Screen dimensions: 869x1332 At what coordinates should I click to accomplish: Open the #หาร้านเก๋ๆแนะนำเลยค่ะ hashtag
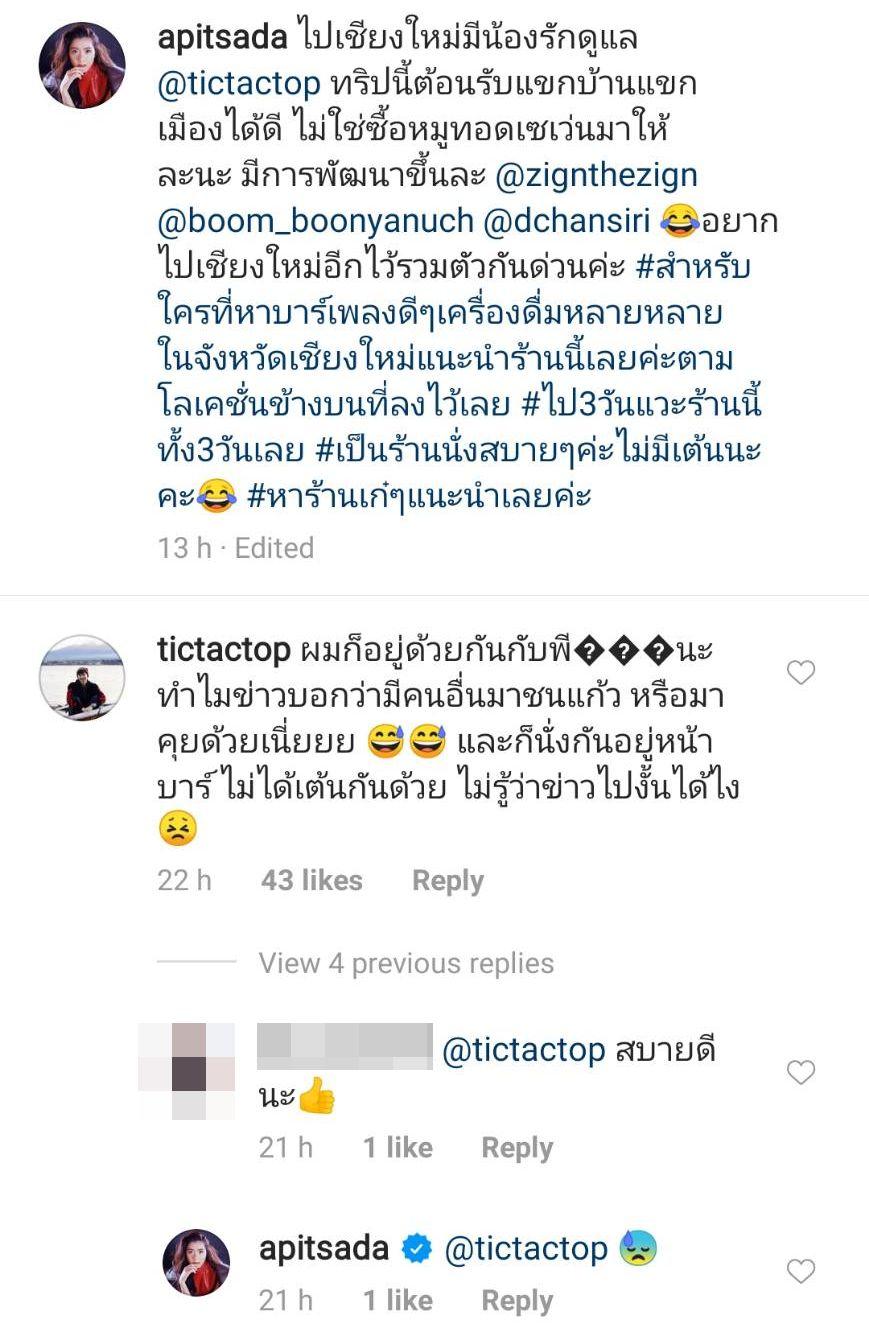(x=419, y=496)
